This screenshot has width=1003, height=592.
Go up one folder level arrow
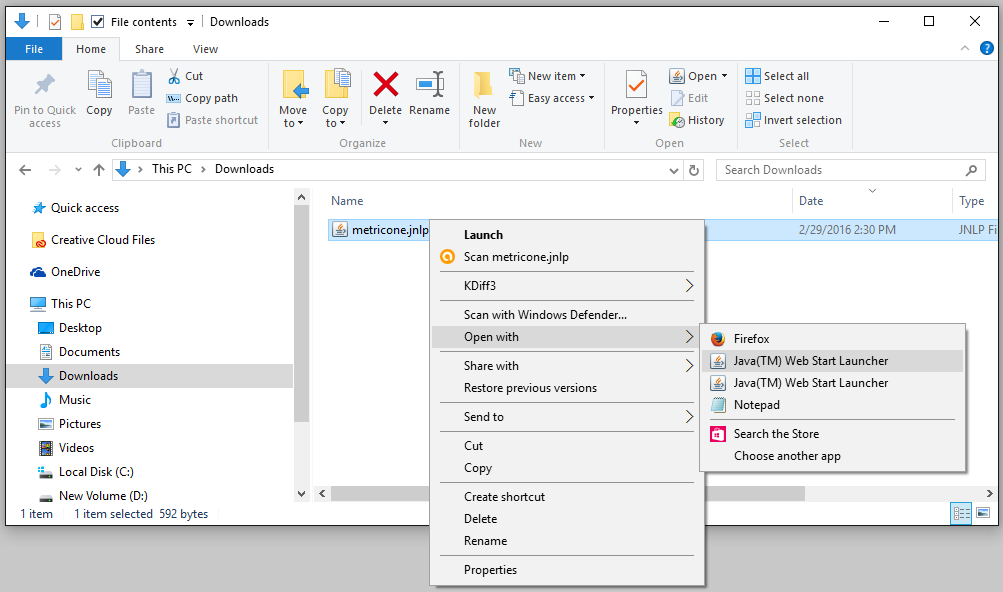click(x=99, y=170)
